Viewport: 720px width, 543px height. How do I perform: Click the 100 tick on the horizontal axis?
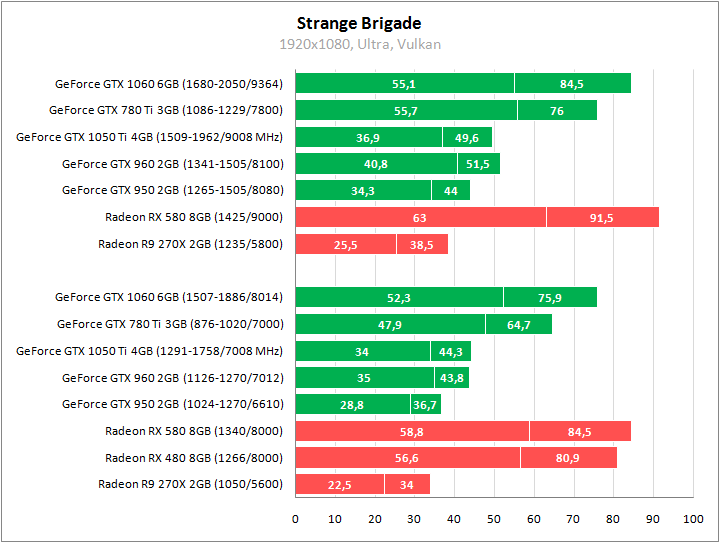tap(692, 519)
